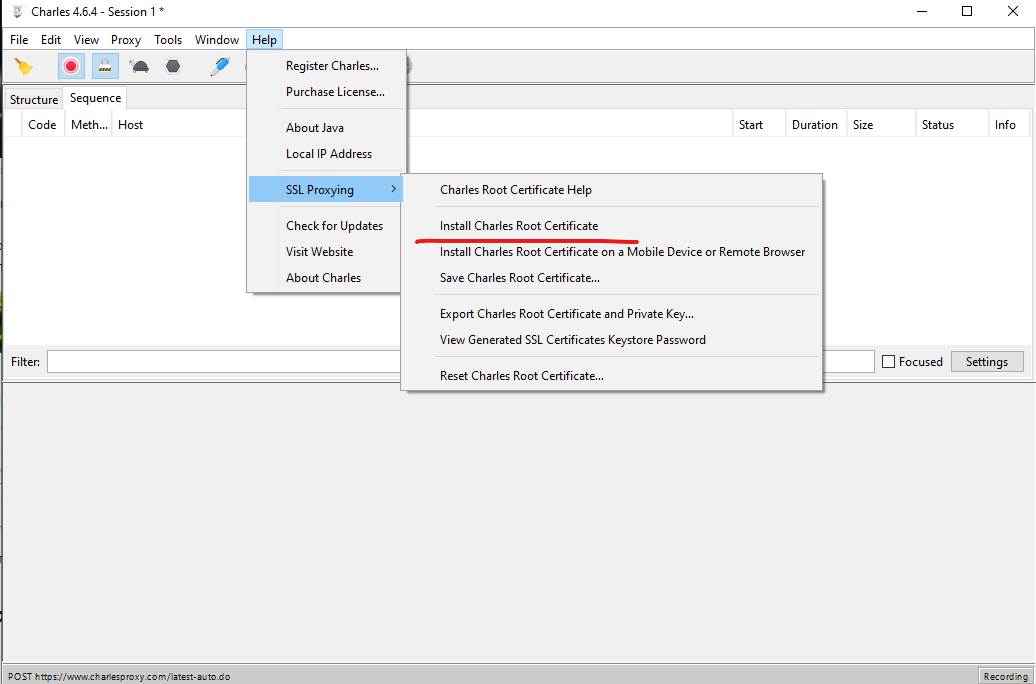Viewport: 1036px width, 684px height.
Task: Tick the Focused checkbox
Action: pos(889,361)
